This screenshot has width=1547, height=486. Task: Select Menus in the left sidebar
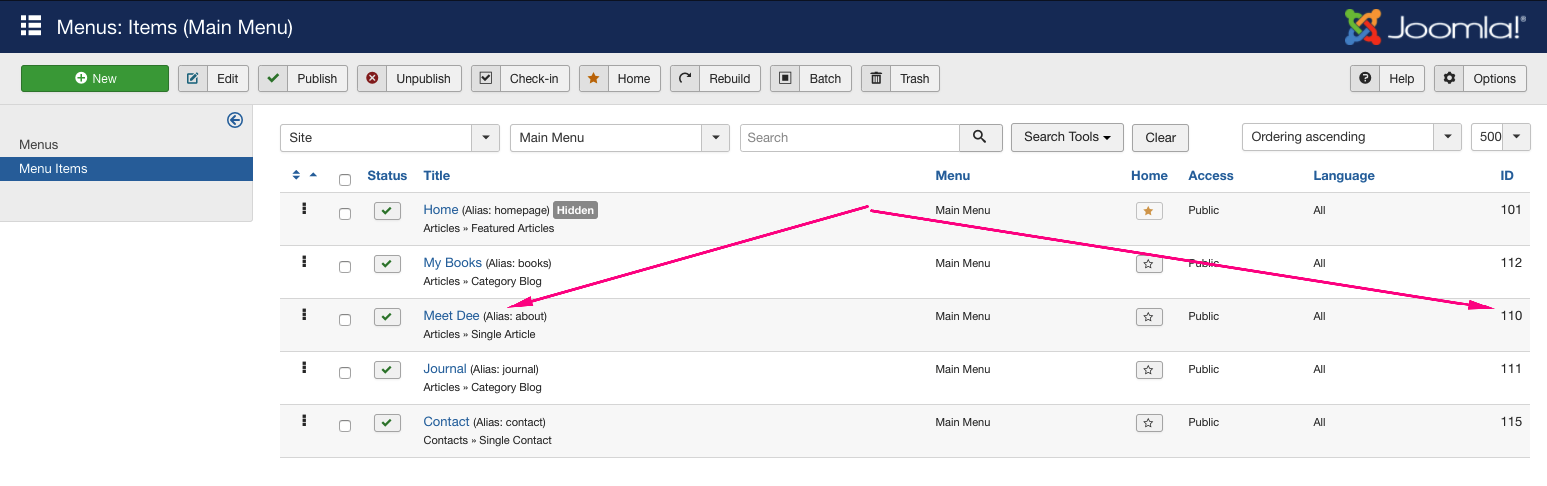(x=39, y=145)
